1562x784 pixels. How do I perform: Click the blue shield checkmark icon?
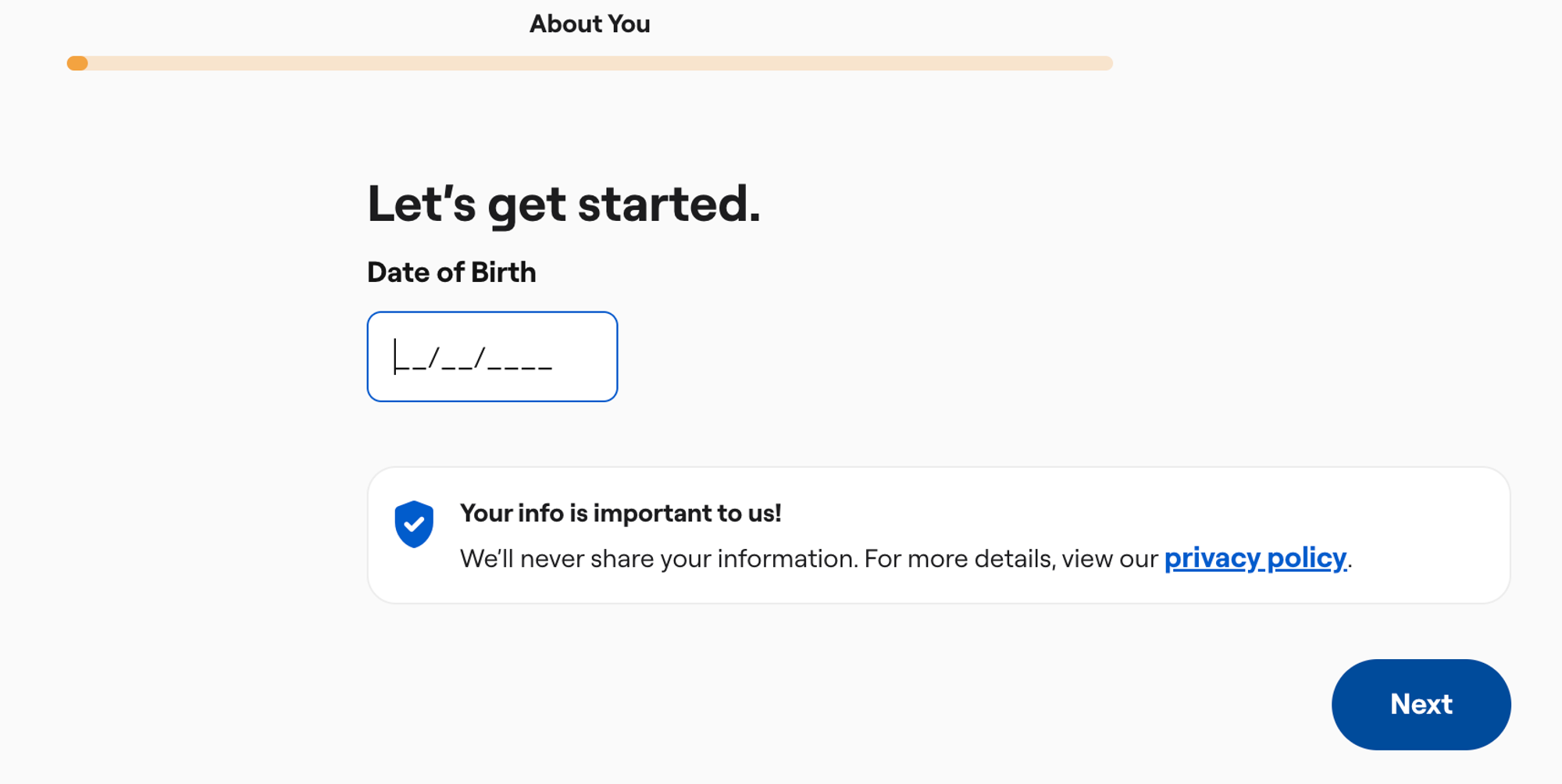(x=414, y=524)
